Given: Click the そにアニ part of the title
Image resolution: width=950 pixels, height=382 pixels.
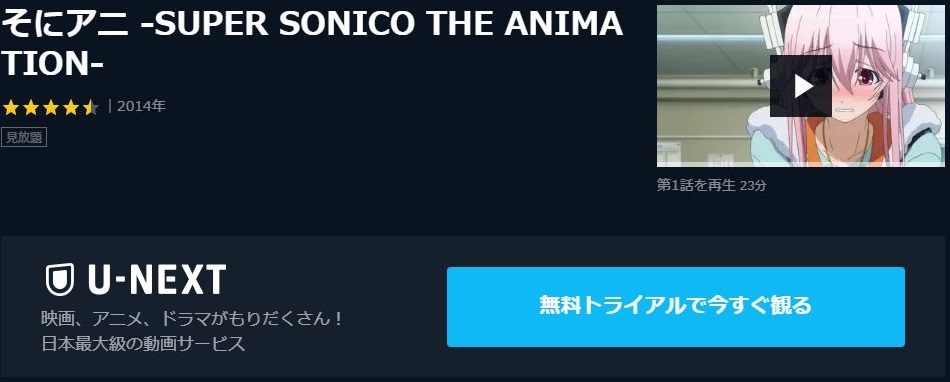Looking at the screenshot, I should (x=65, y=25).
